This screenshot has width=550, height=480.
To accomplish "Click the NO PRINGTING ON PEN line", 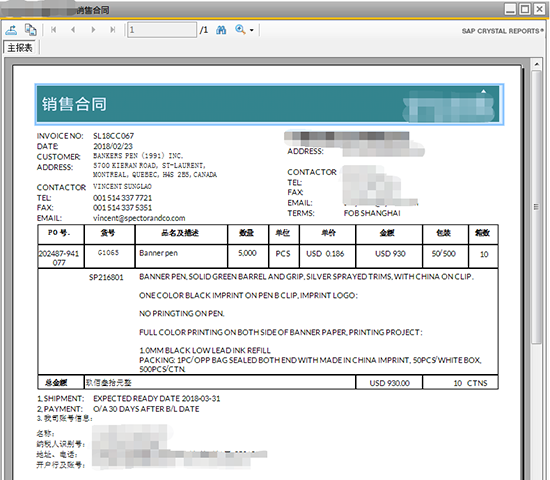I will [182, 313].
